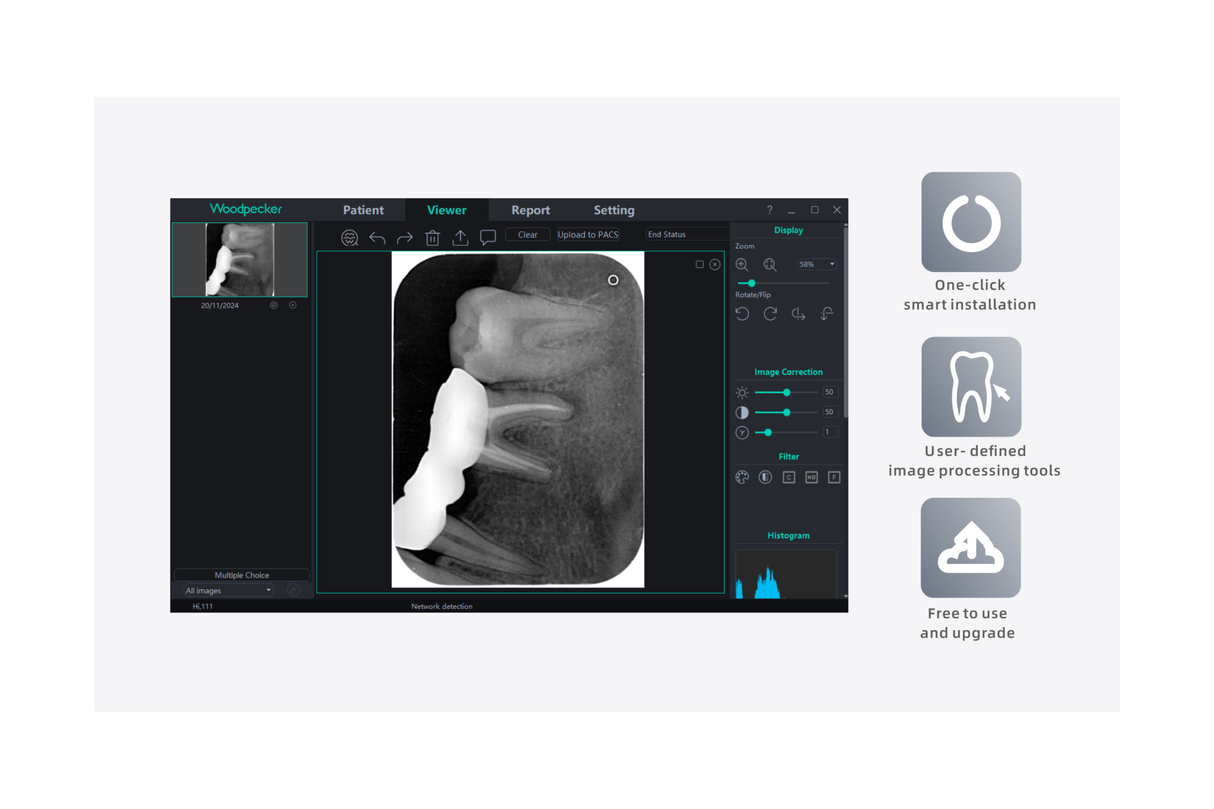This screenshot has height=809, width=1214.
Task: Click Network detection in the status bar
Action: click(x=442, y=606)
